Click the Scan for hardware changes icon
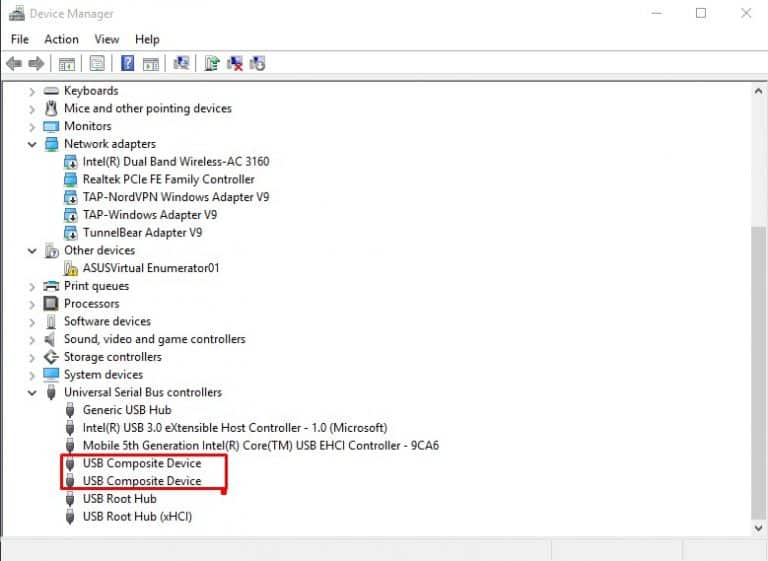The width and height of the screenshot is (768, 561). pos(181,63)
